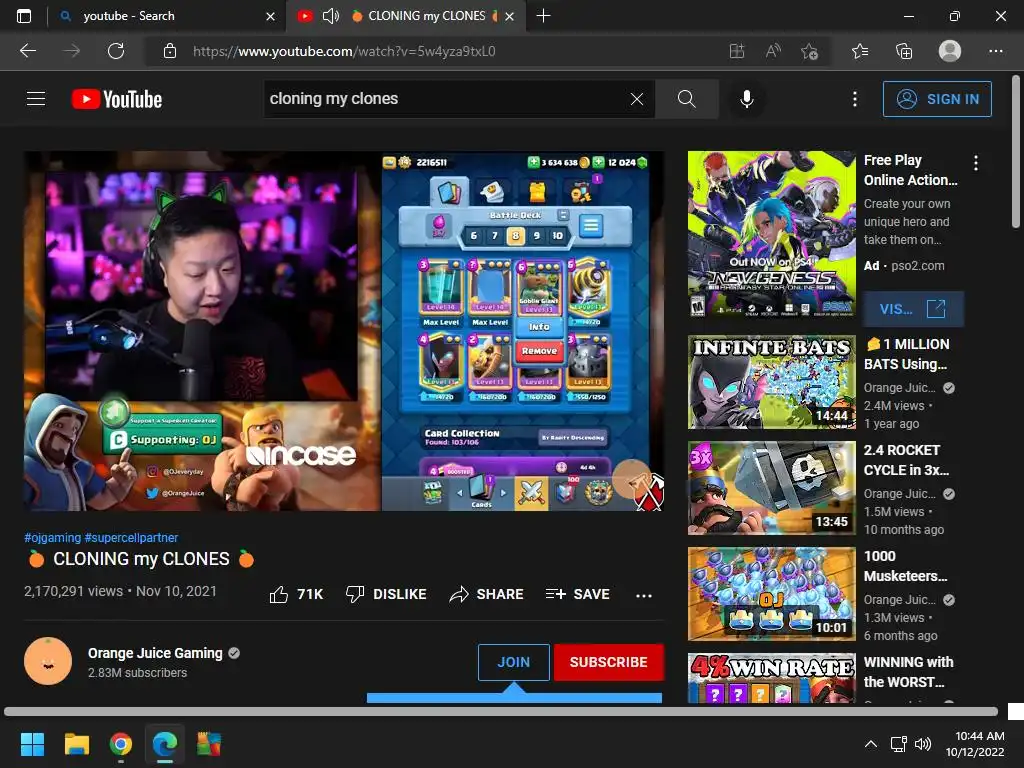This screenshot has width=1024, height=768.
Task: View site information lock icon
Action: pos(170,51)
